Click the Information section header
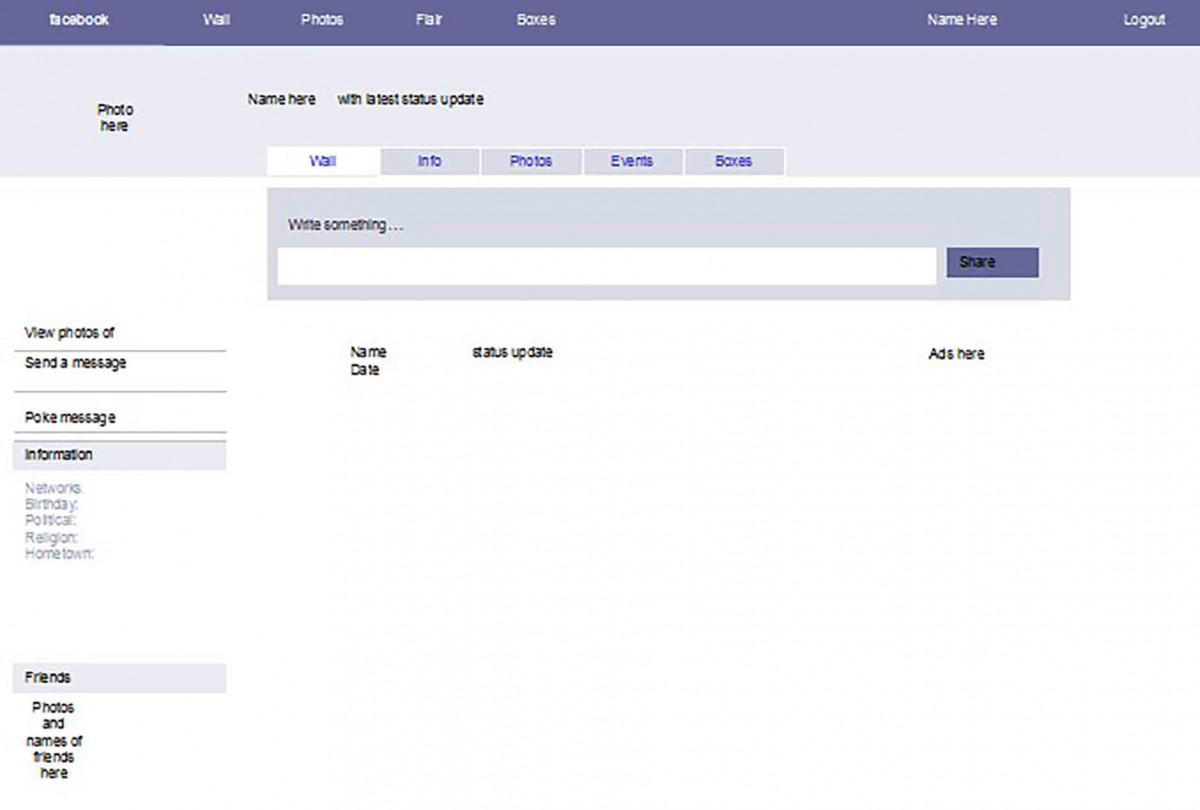The height and width of the screenshot is (810, 1200). point(120,455)
